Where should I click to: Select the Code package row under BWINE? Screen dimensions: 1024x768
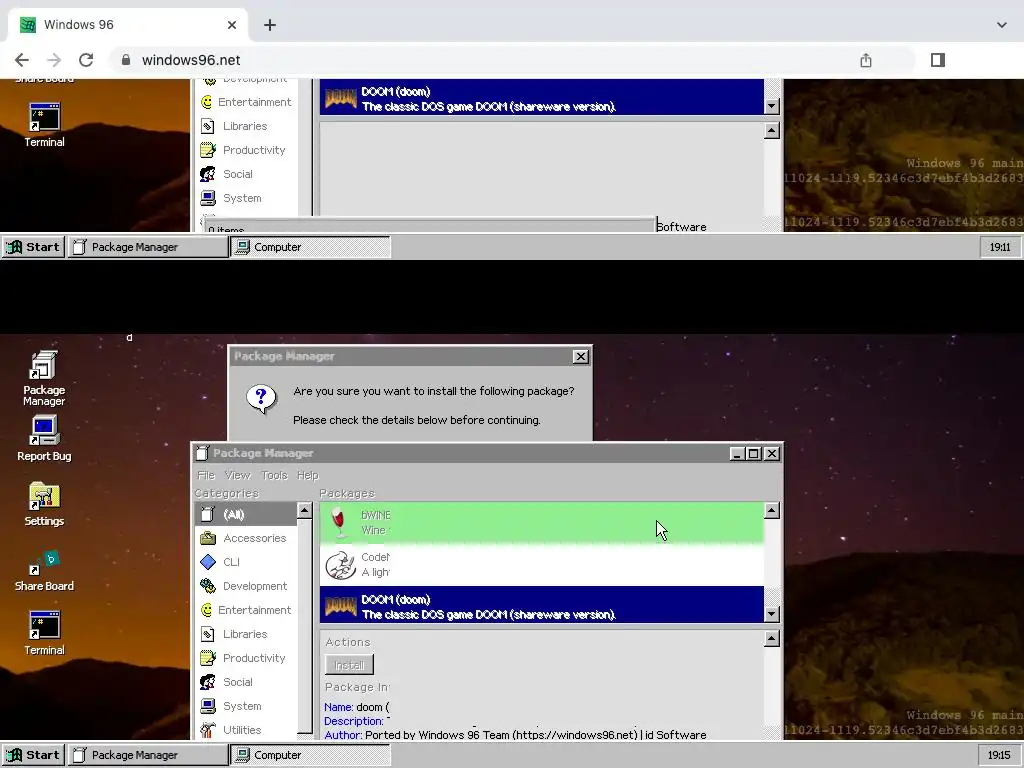click(541, 565)
